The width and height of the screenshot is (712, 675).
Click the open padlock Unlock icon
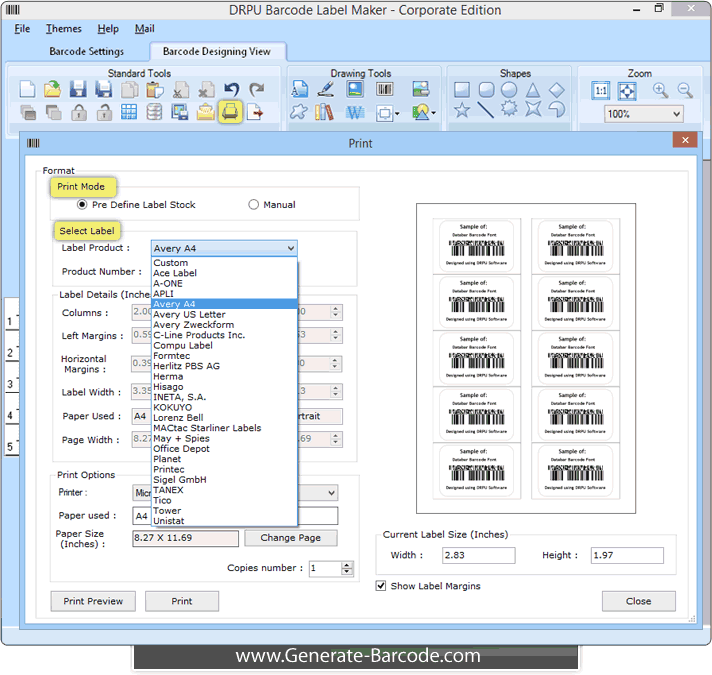pos(104,112)
